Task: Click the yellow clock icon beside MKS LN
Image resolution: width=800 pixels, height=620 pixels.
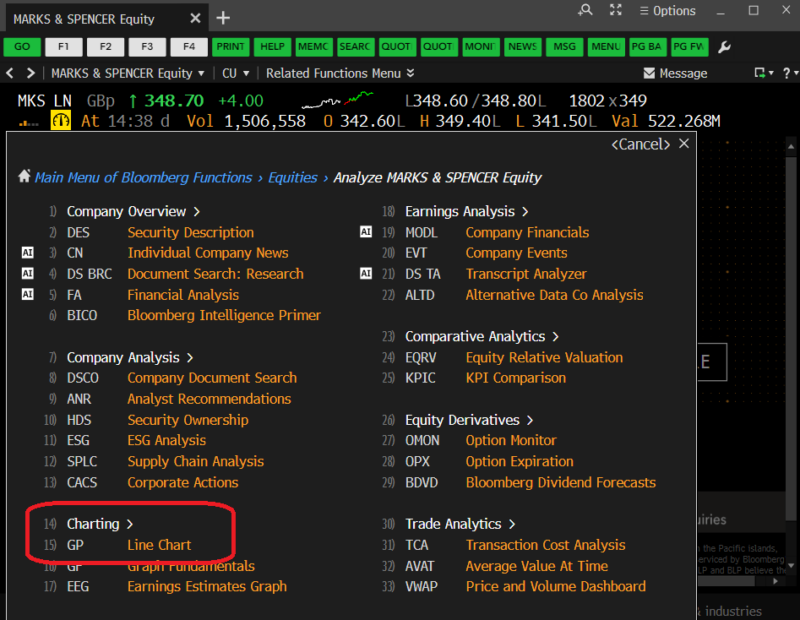Action: pyautogui.click(x=60, y=118)
